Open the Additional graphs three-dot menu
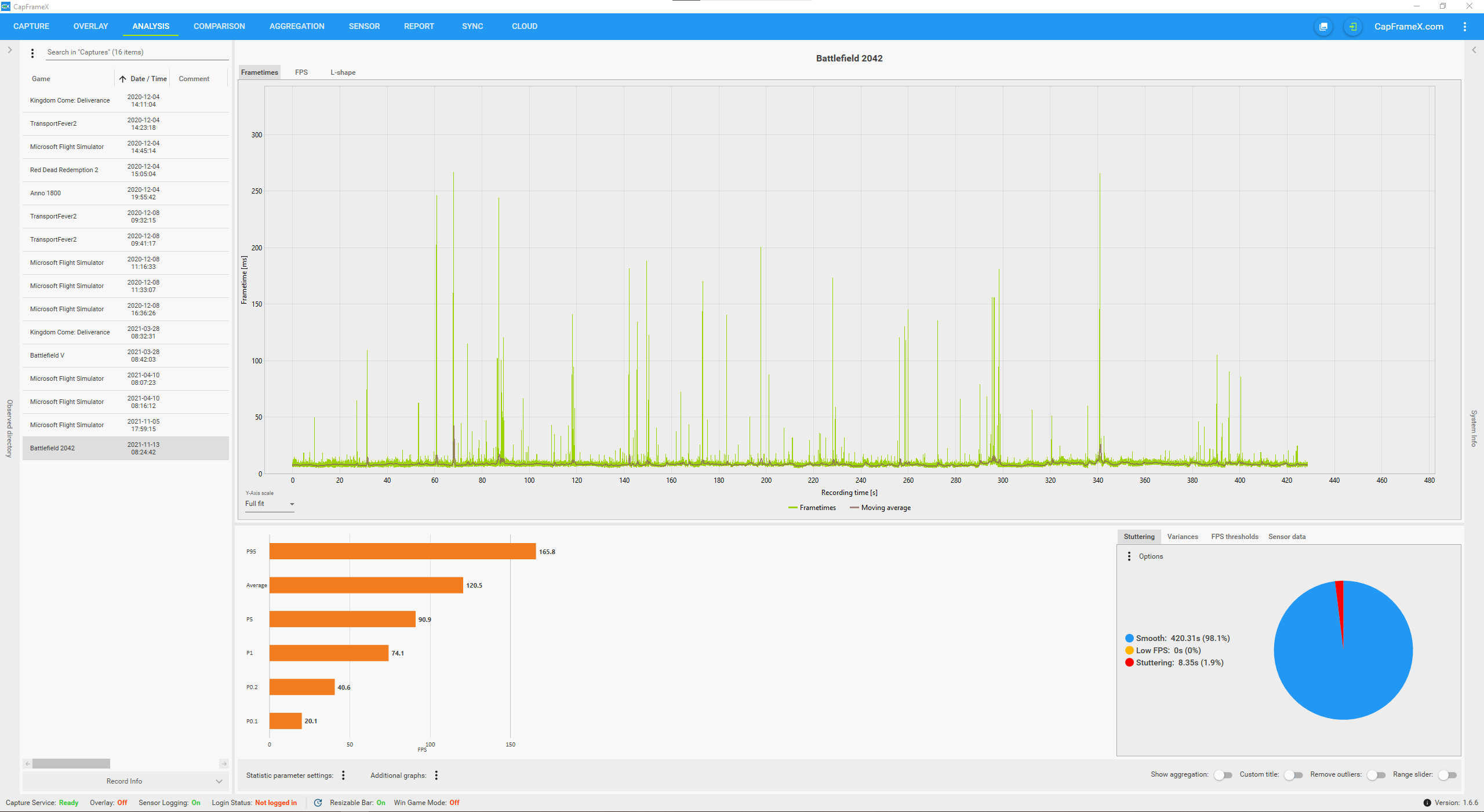This screenshot has width=1484, height=812. pyautogui.click(x=437, y=775)
